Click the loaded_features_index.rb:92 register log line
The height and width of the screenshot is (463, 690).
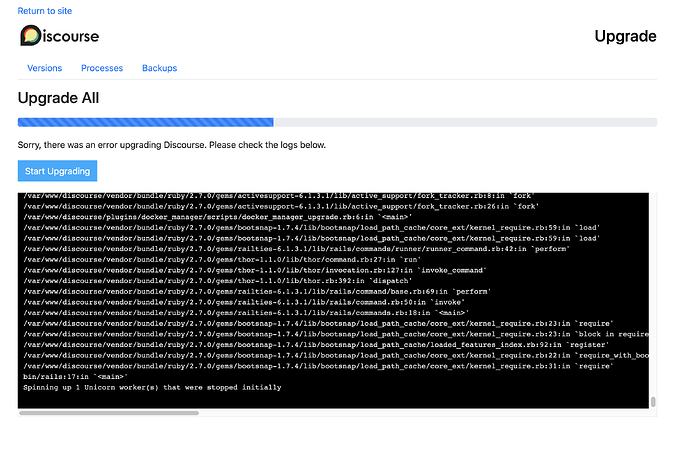coord(316,345)
